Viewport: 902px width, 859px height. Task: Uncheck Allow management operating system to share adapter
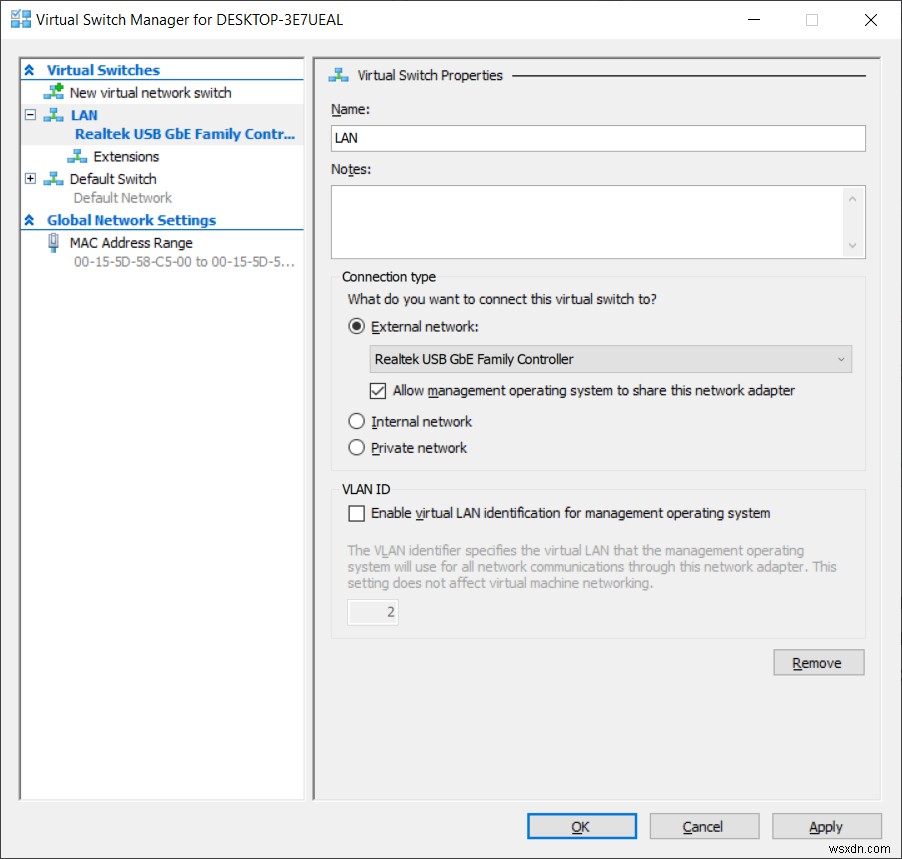(x=378, y=391)
